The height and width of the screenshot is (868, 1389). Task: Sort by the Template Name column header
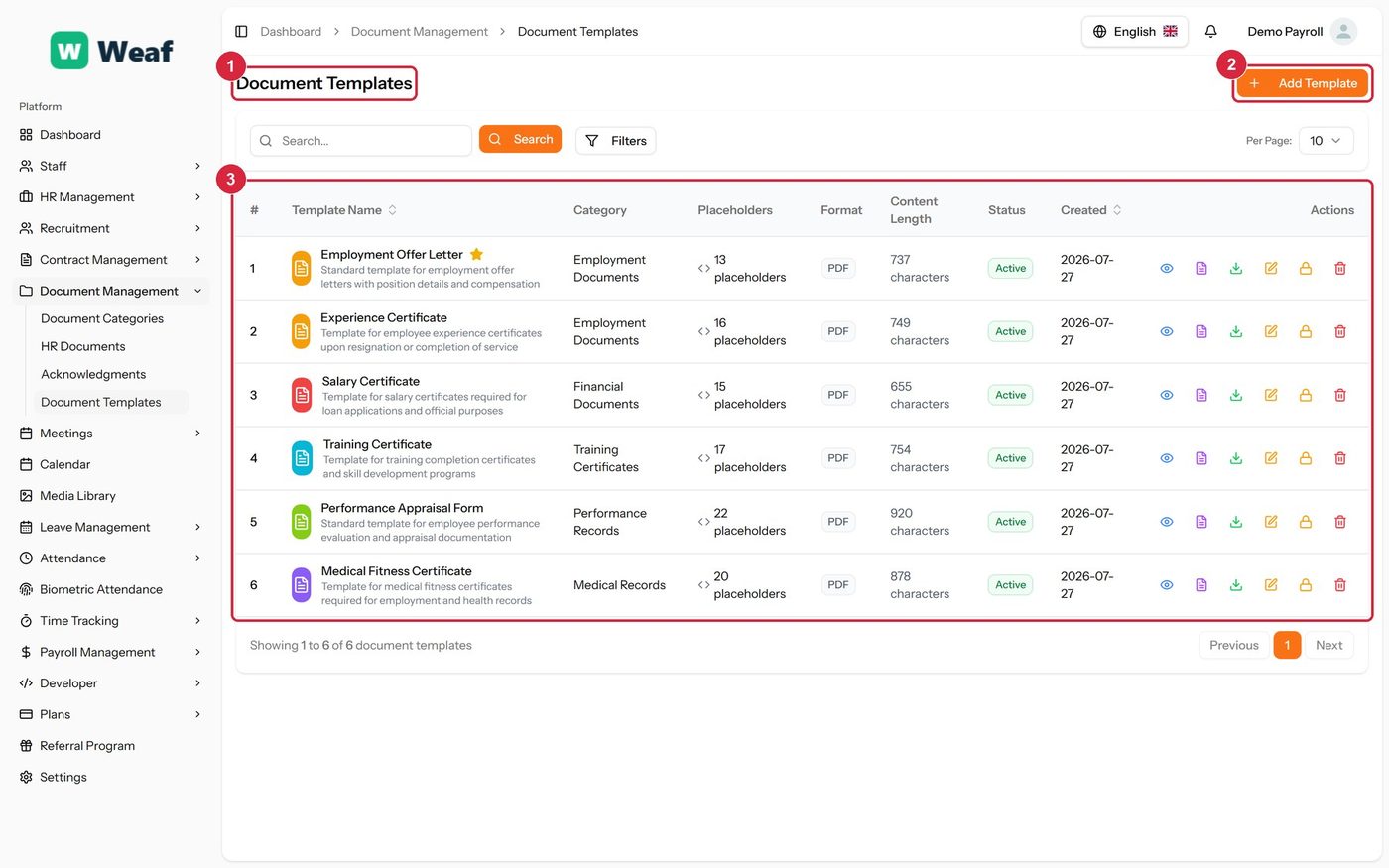pos(344,210)
